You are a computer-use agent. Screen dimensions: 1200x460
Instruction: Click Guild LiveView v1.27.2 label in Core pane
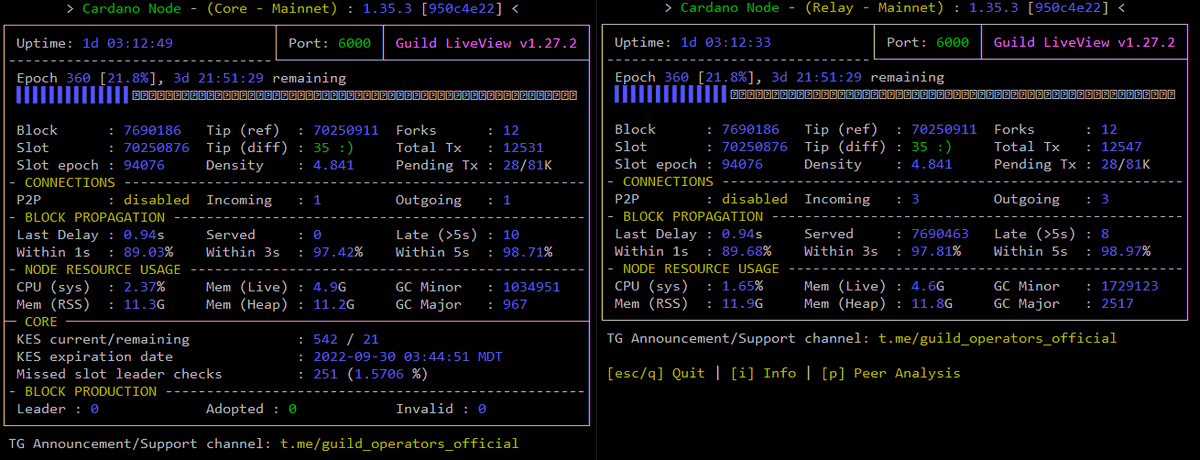click(486, 44)
